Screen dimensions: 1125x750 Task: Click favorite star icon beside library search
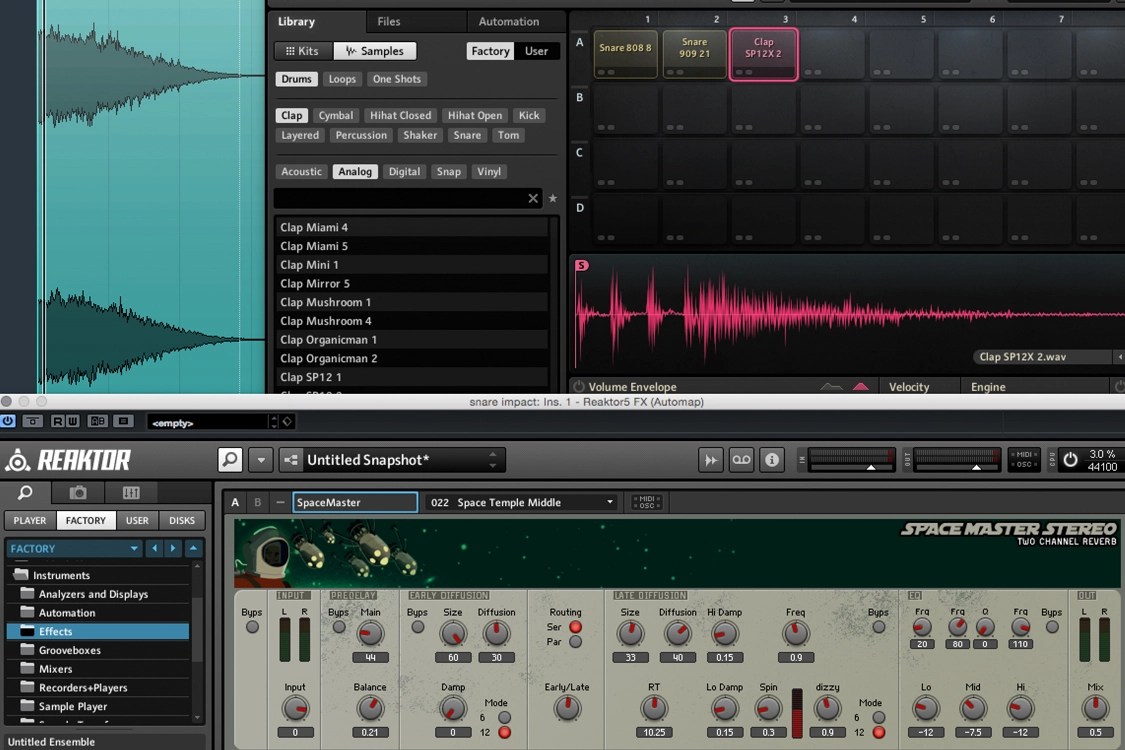552,198
